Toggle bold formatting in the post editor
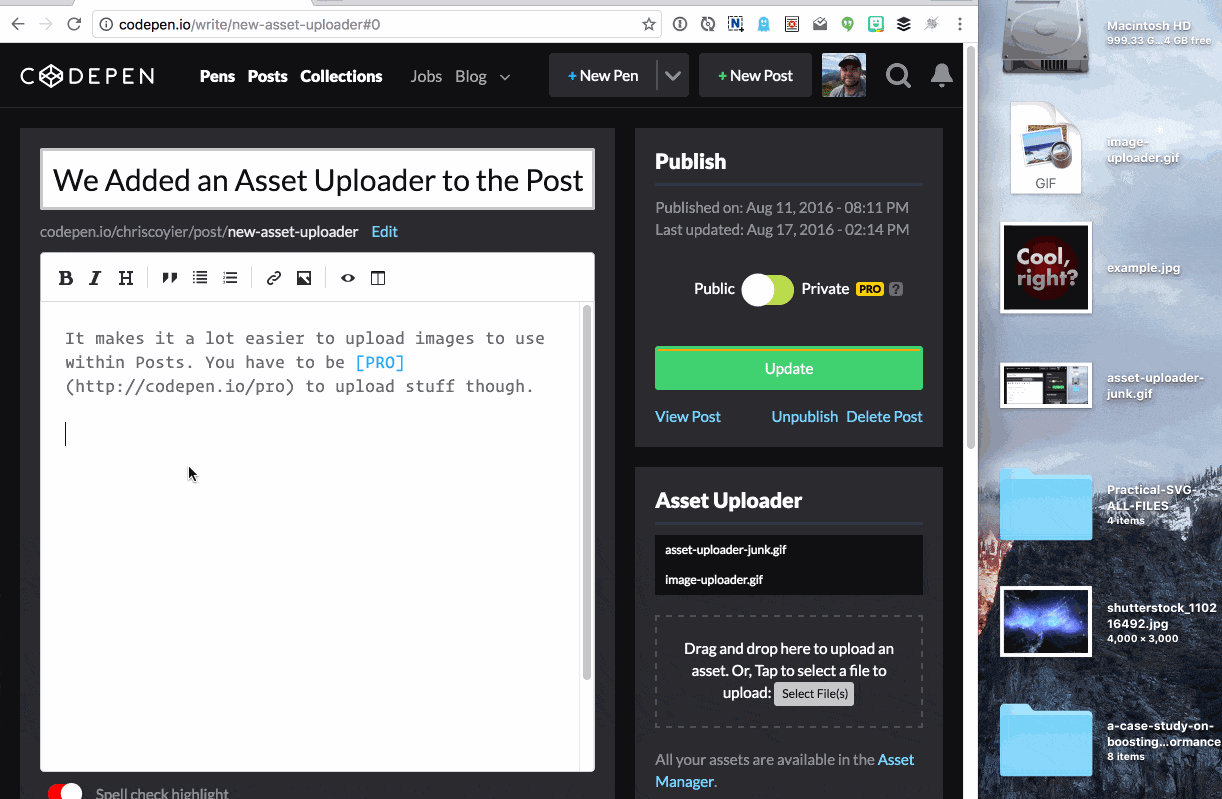1222x799 pixels. (x=65, y=277)
